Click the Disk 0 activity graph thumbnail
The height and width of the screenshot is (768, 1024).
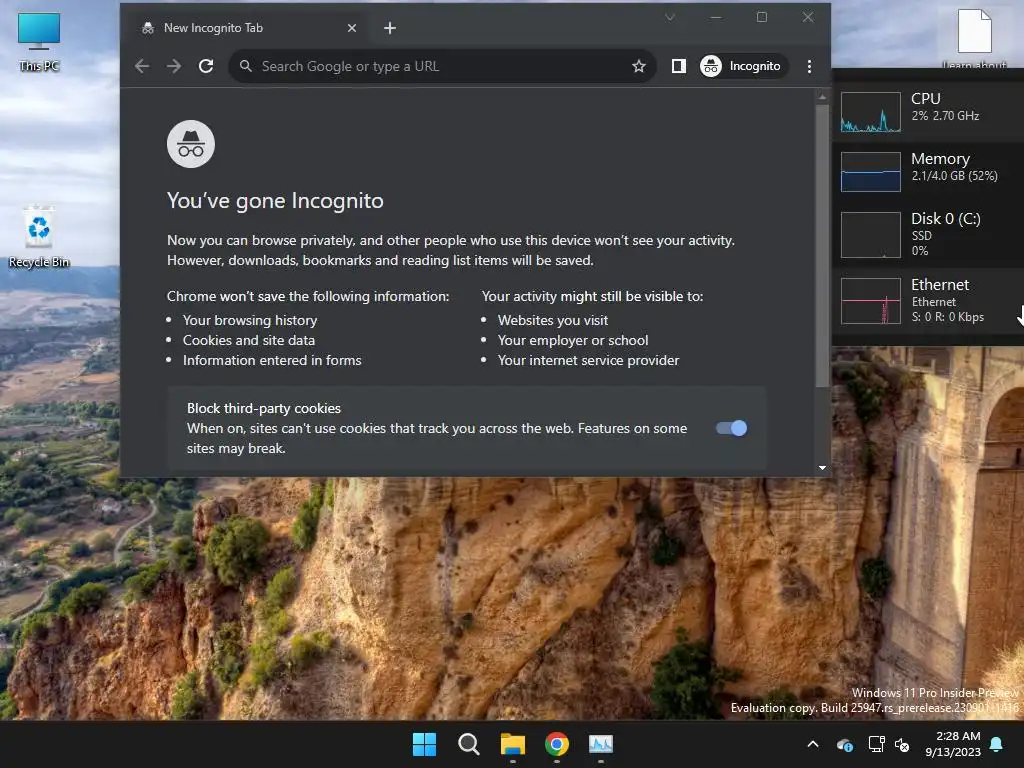coord(871,235)
